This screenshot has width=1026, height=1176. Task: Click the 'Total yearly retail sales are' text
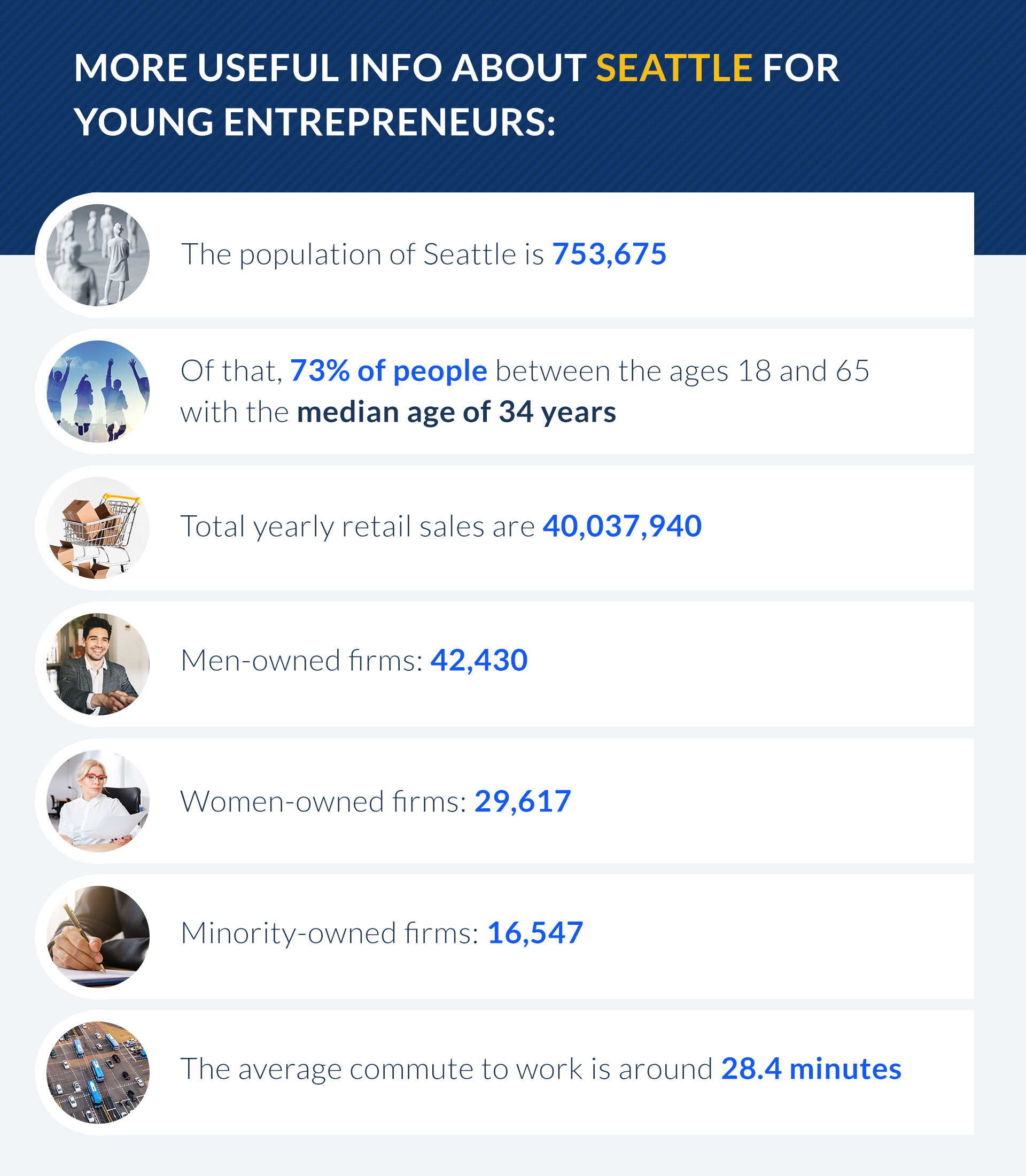(358, 527)
